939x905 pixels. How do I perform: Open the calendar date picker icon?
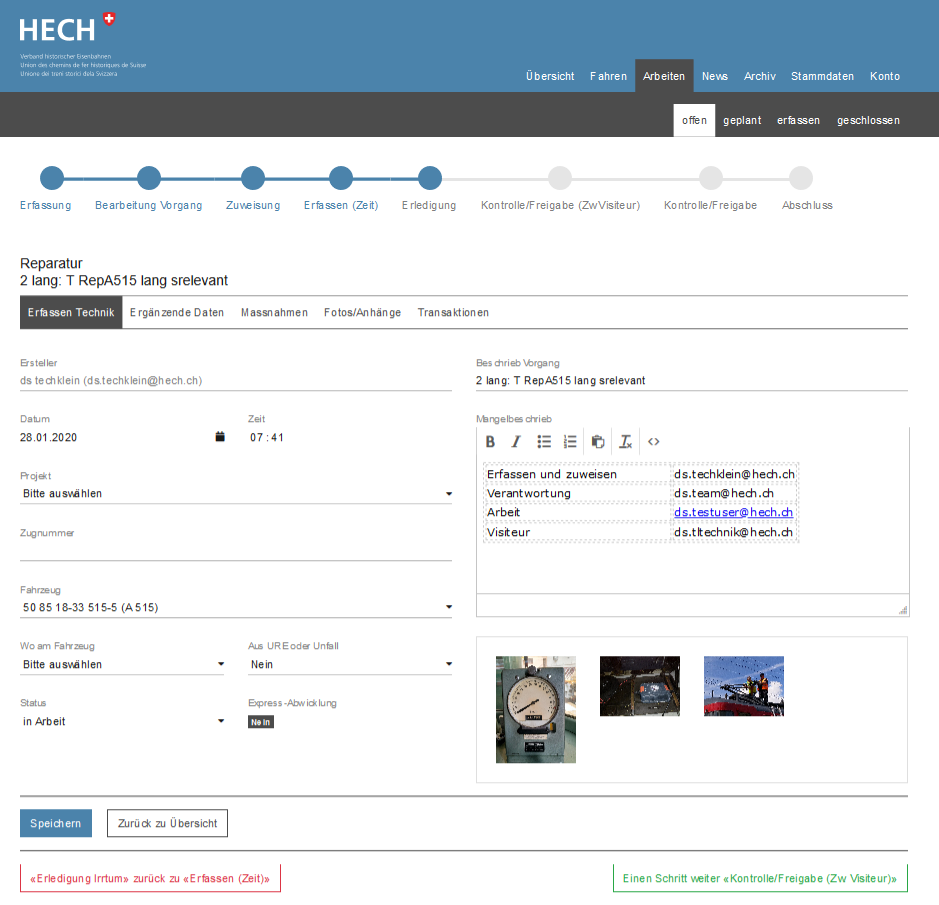220,437
